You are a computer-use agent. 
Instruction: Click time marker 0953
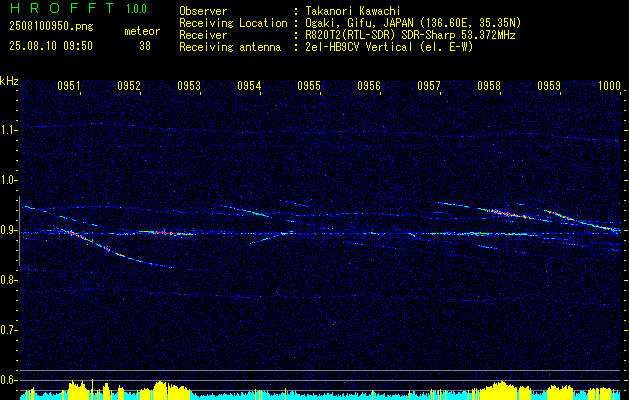[189, 85]
